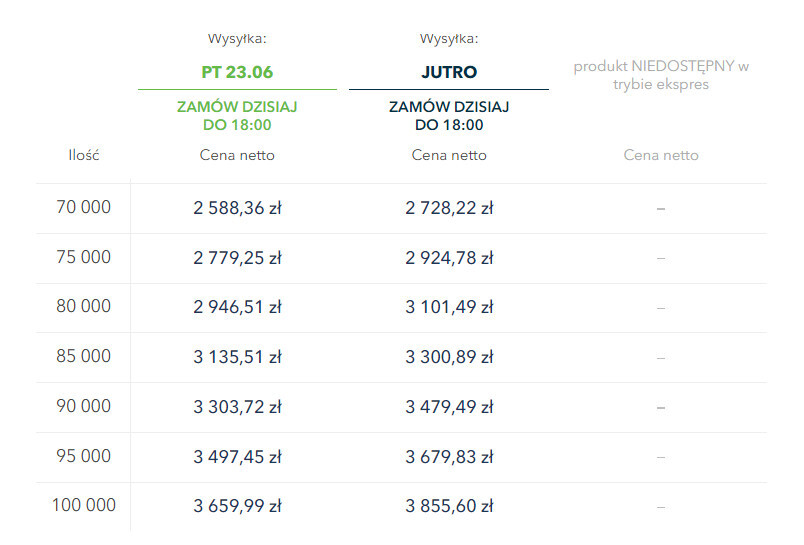Select the 100 000 quantity row
The height and width of the screenshot is (545, 804).
pos(84,506)
